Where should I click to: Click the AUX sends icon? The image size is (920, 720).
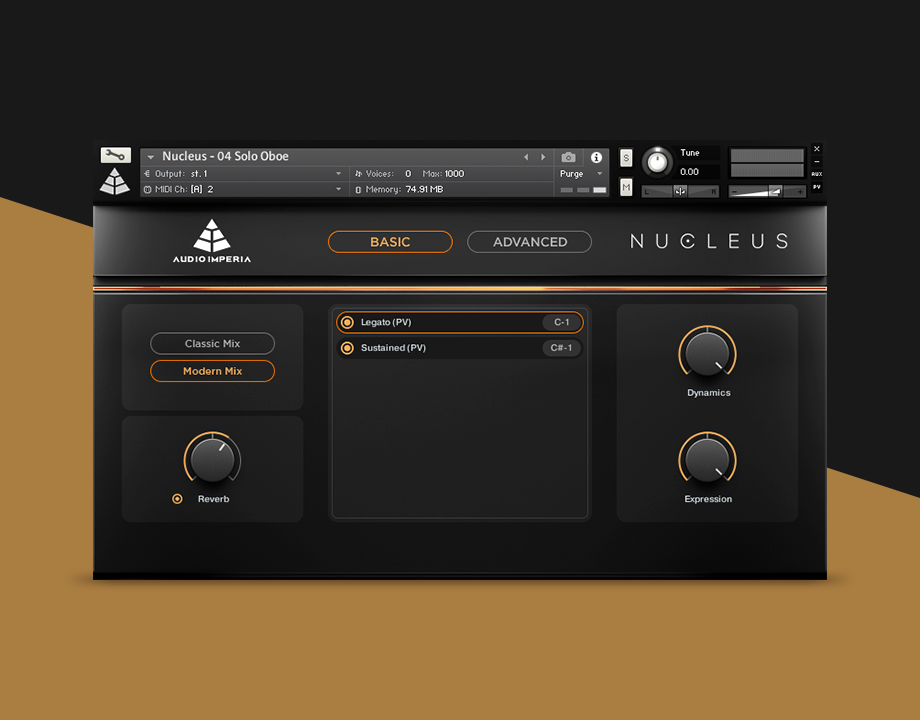[x=818, y=172]
